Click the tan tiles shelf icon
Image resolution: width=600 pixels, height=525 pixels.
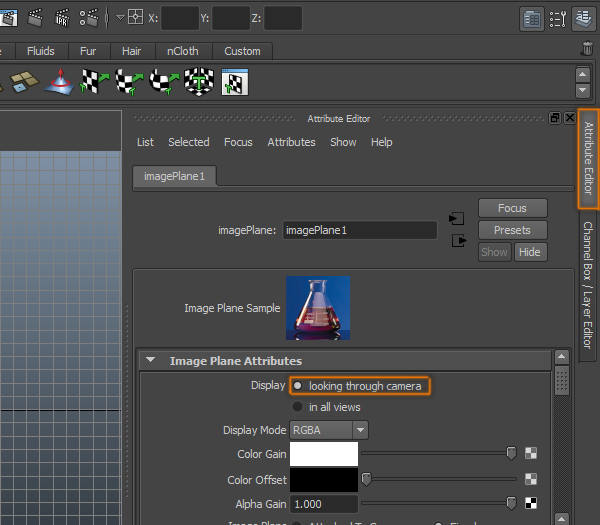pos(24,82)
